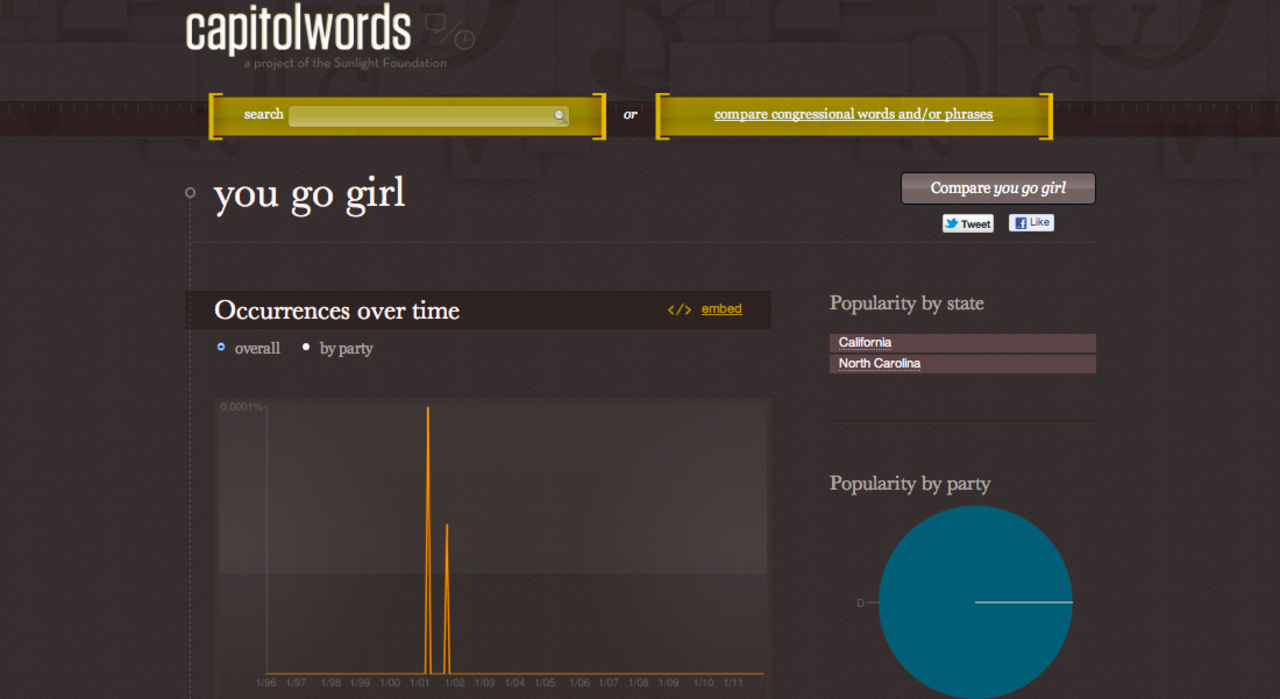Share via the Twitter Tweet button
1280x699 pixels.
click(x=967, y=224)
